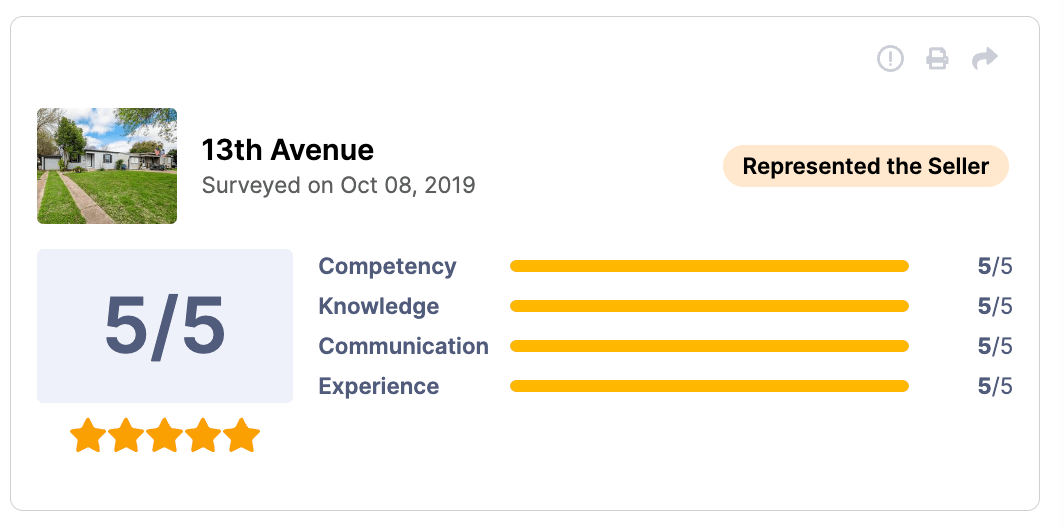Viewport: 1064px width, 530px height.
Task: Click the Competency rating bar
Action: pyautogui.click(x=709, y=266)
